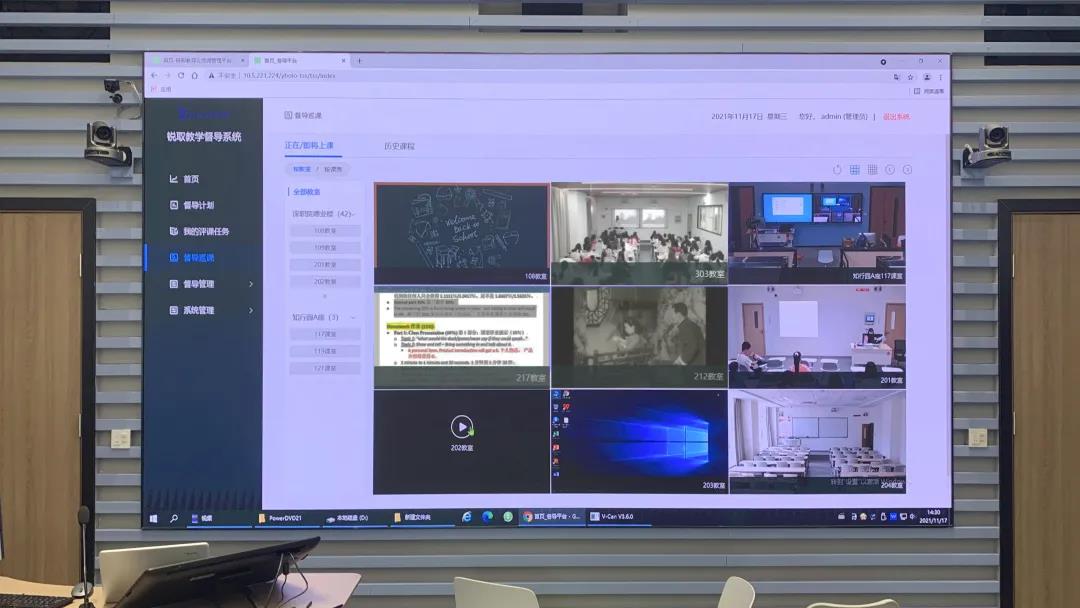Viewport: 1080px width, 608px height.
Task: Choose 117课室 from the classroom list
Action: [x=325, y=335]
